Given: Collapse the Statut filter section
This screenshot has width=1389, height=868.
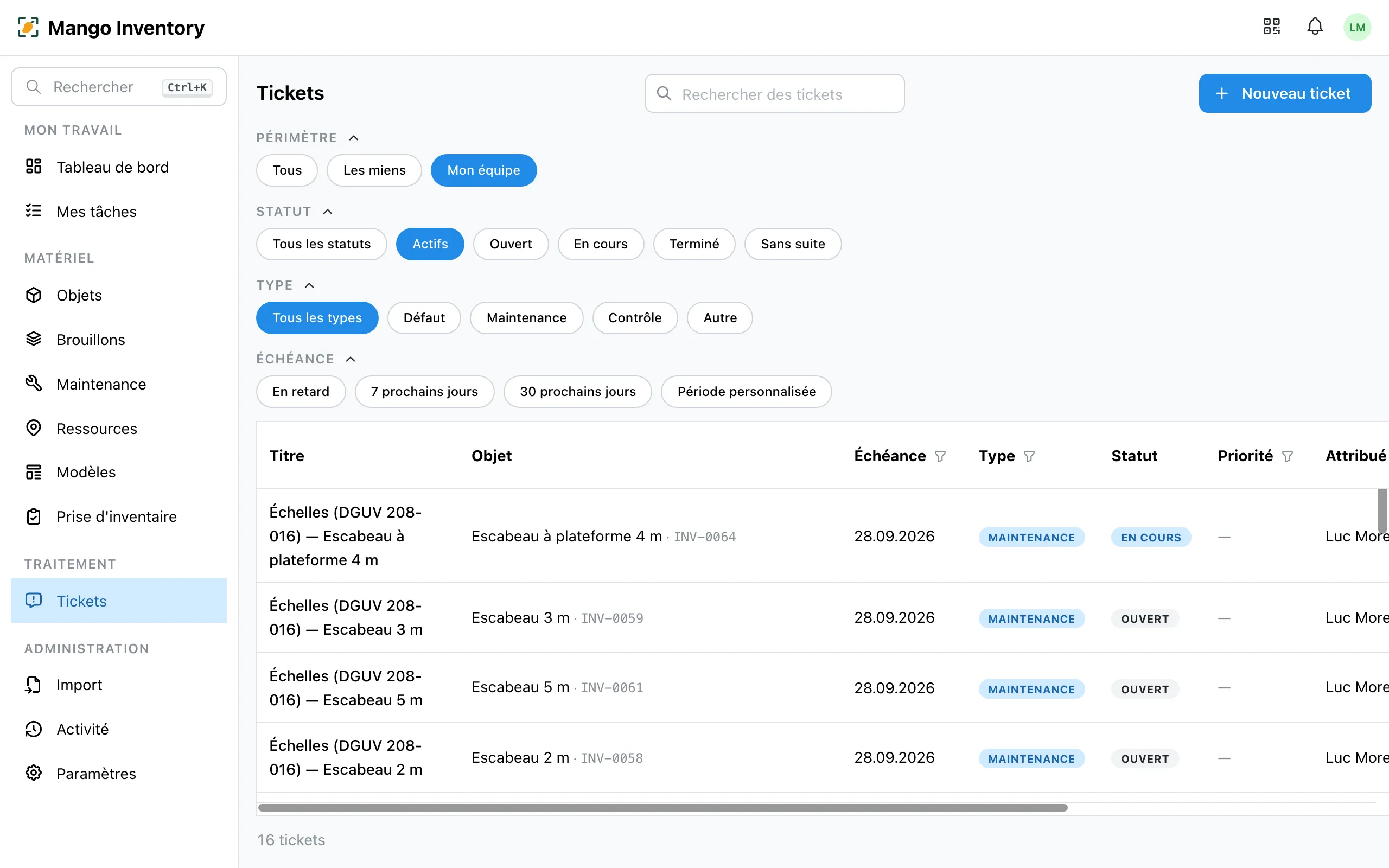Looking at the screenshot, I should [328, 211].
